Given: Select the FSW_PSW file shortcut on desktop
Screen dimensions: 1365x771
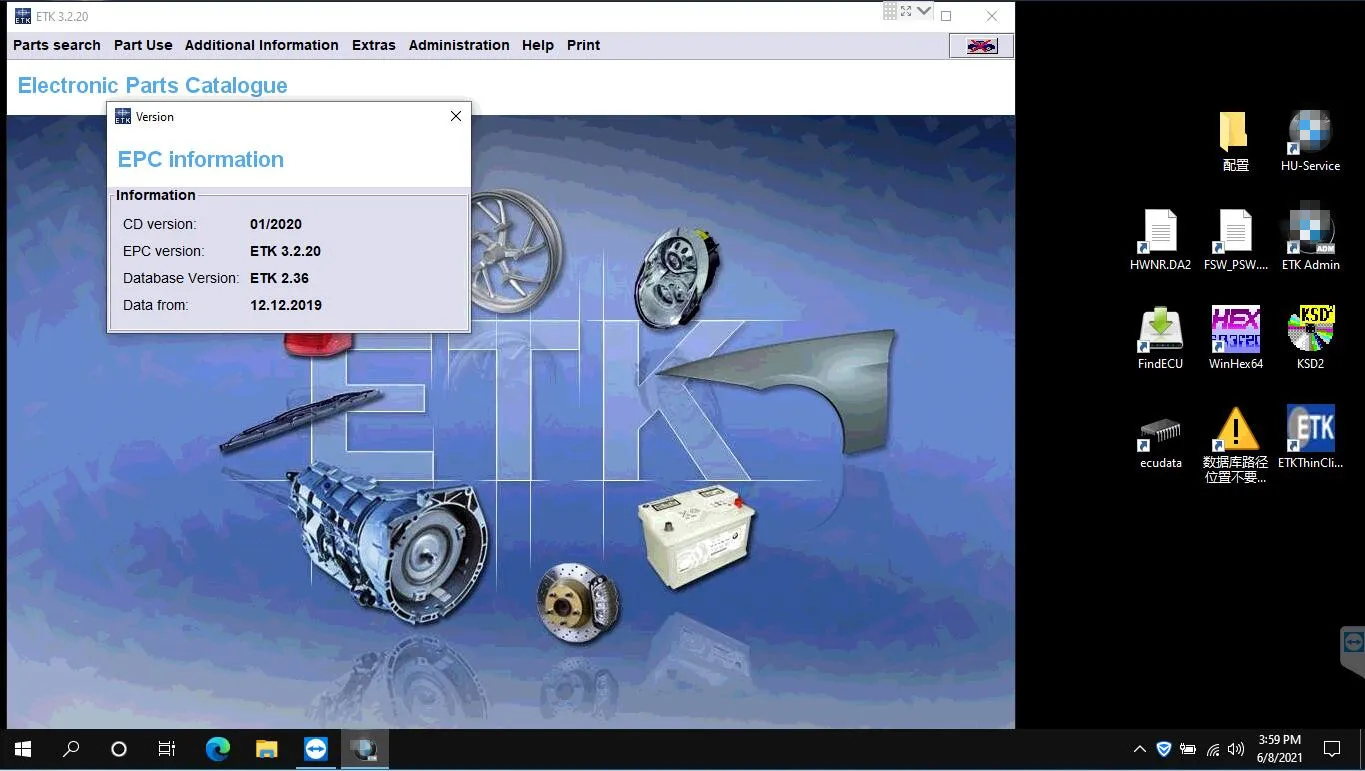Looking at the screenshot, I should click(x=1235, y=240).
